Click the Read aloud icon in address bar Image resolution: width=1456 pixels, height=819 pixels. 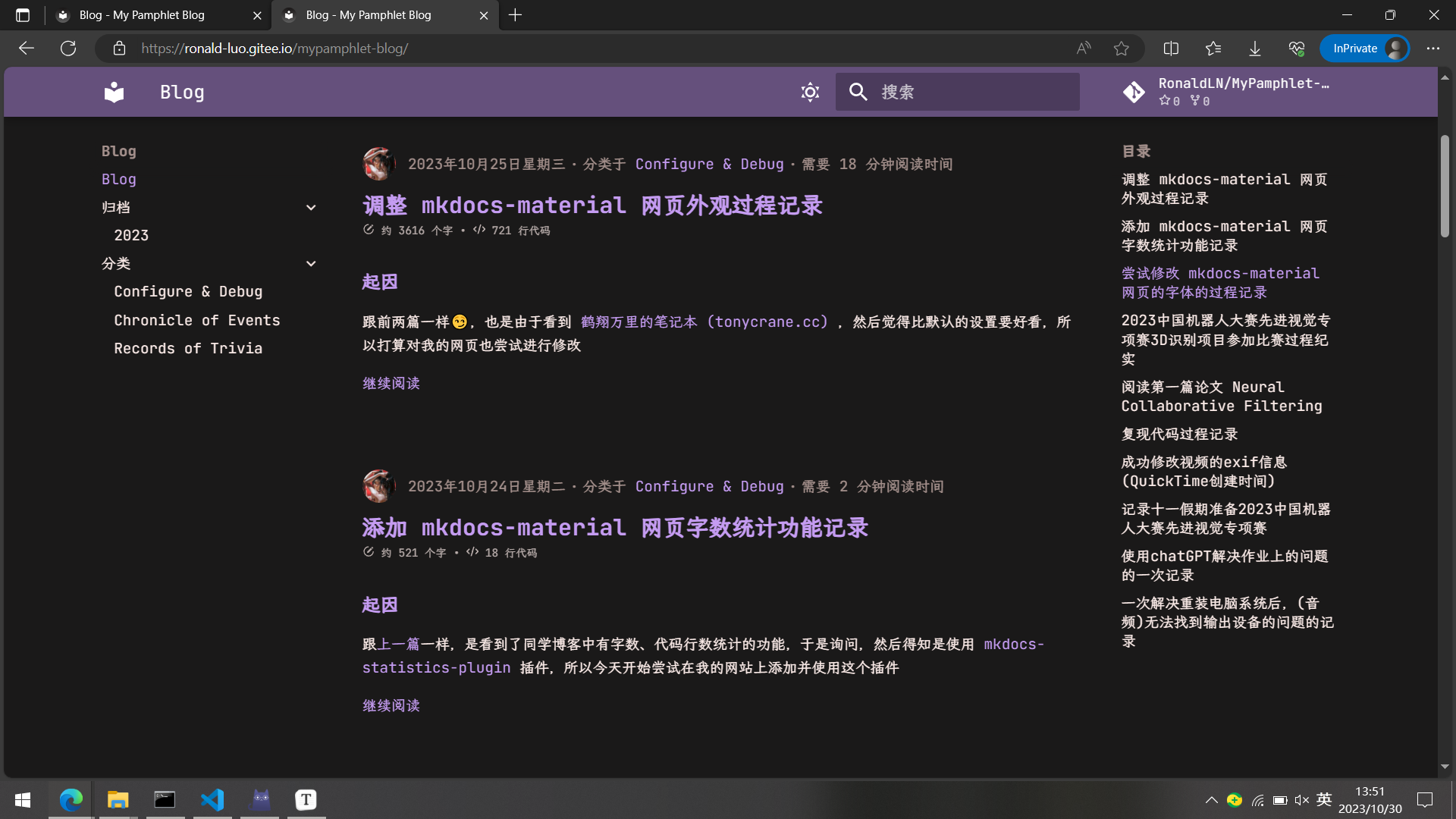click(1084, 49)
